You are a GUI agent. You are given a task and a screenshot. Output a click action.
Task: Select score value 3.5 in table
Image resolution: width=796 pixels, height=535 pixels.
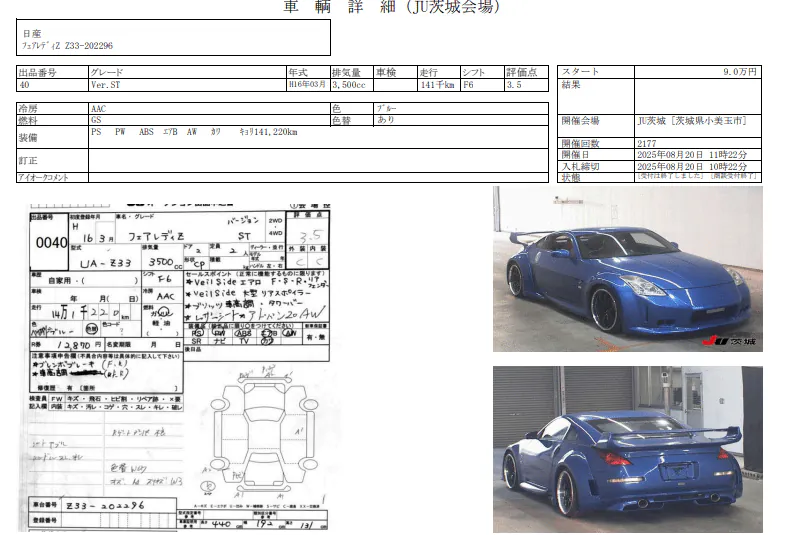pyautogui.click(x=514, y=85)
